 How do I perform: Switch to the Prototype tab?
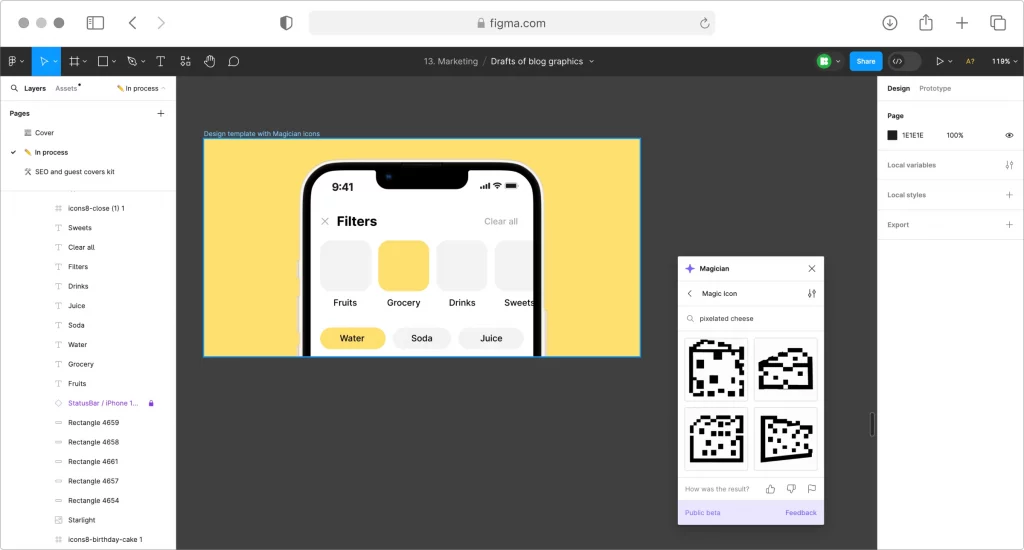tap(935, 88)
